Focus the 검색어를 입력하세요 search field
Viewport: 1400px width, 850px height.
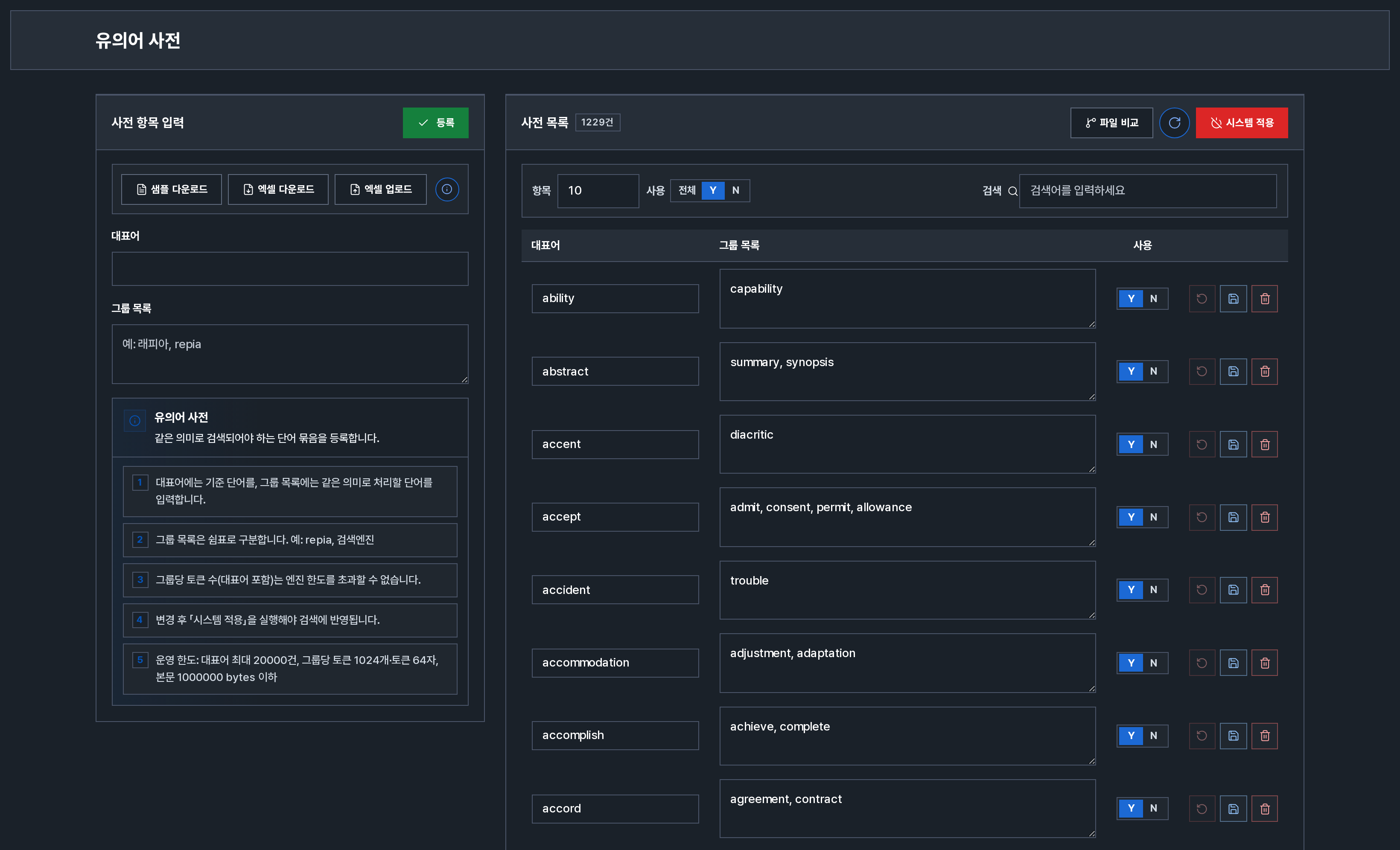tap(1147, 191)
